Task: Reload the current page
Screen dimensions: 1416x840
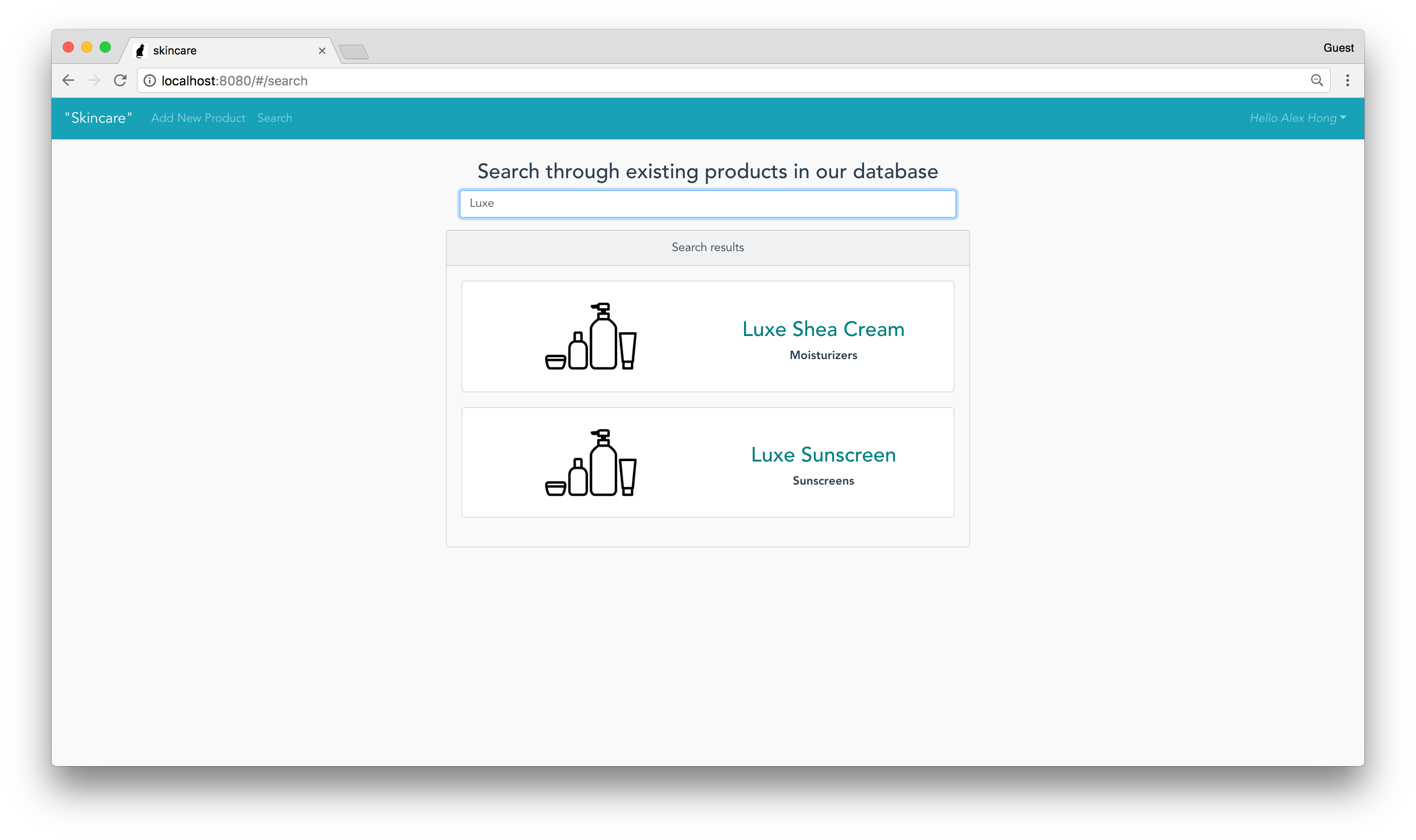Action: click(120, 80)
